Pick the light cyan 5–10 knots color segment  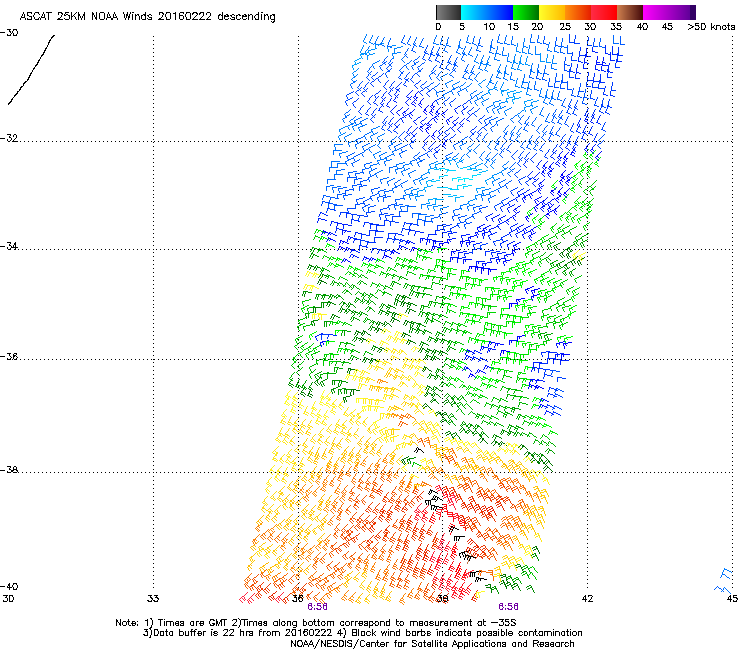[x=474, y=12]
